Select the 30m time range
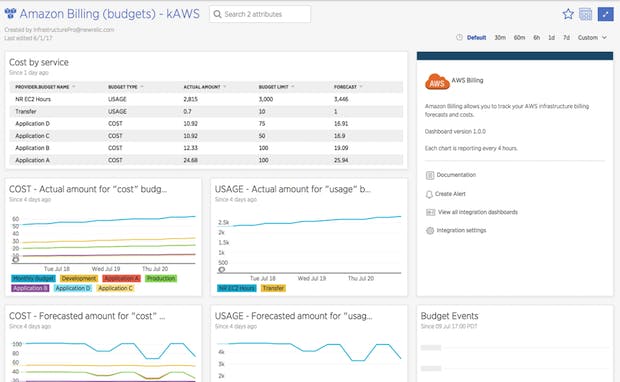The height and width of the screenshot is (382, 620). (500, 38)
